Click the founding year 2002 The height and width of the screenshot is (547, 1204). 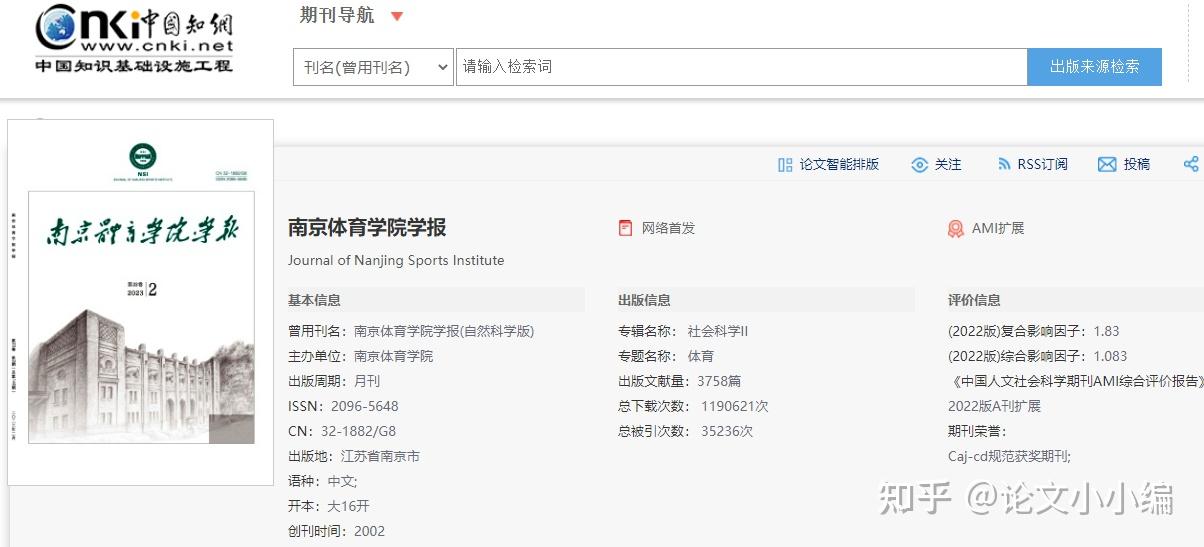(369, 531)
